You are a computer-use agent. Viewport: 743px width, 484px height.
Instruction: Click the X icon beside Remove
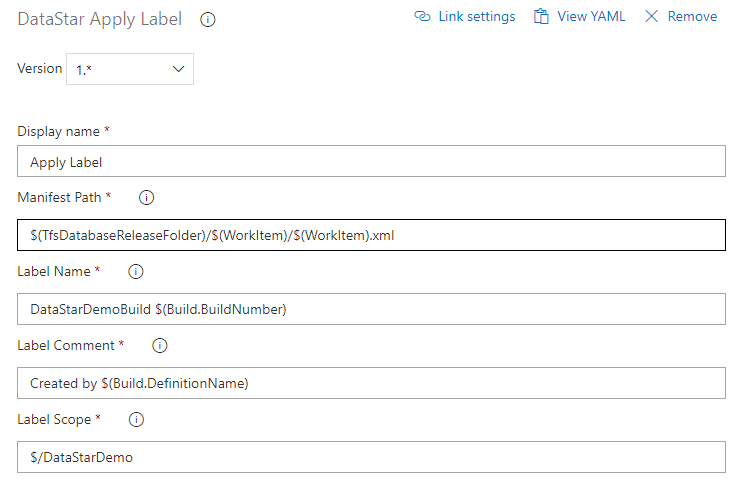tap(652, 17)
